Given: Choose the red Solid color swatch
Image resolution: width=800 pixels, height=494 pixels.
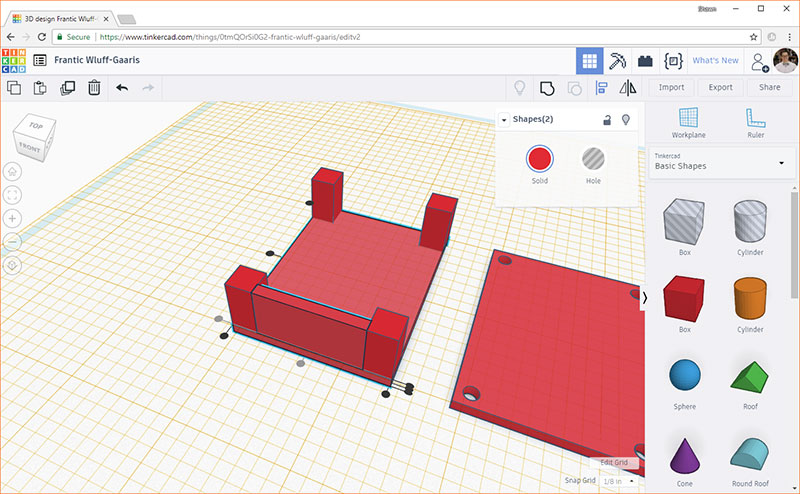Looking at the screenshot, I should (x=539, y=159).
